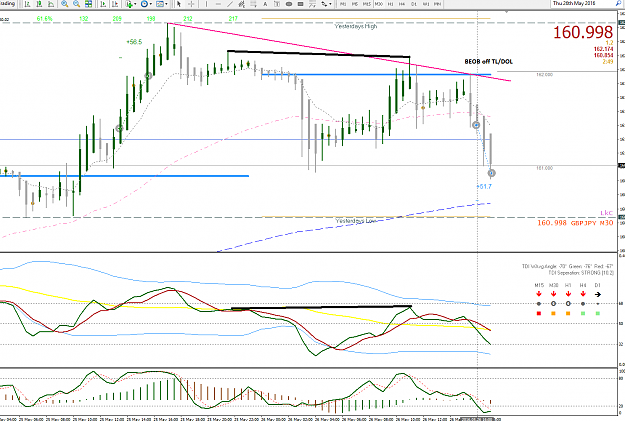
Task: Click the 'TDI Separation: STRONG' text
Action: pyautogui.click(x=581, y=273)
